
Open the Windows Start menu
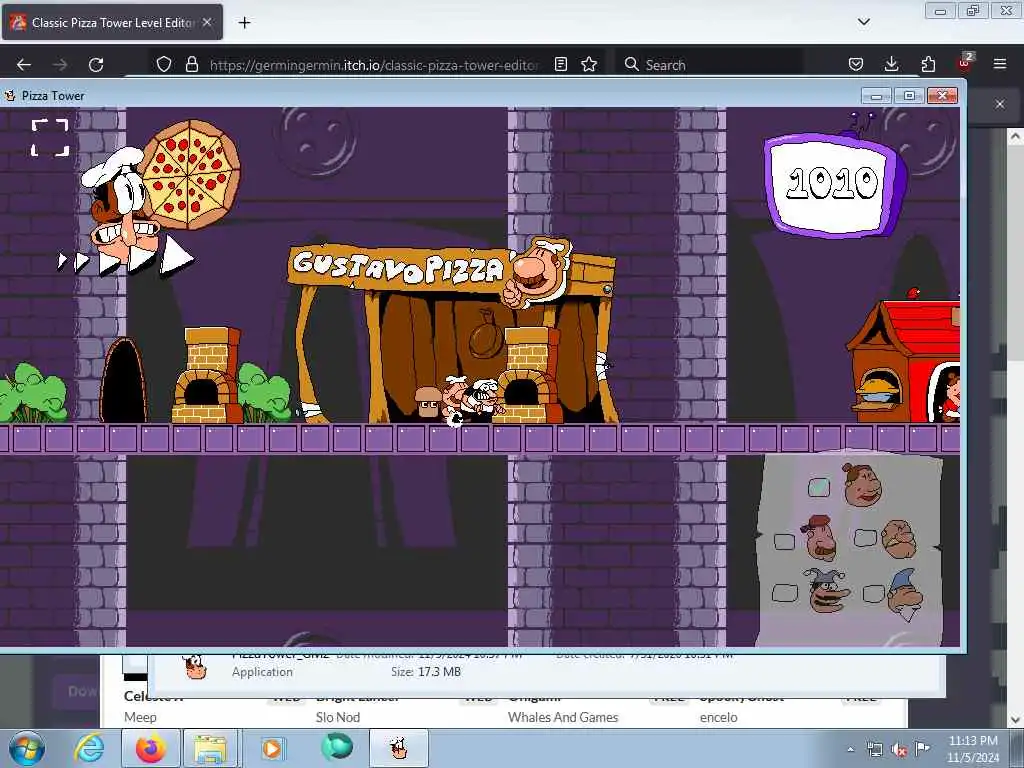27,748
